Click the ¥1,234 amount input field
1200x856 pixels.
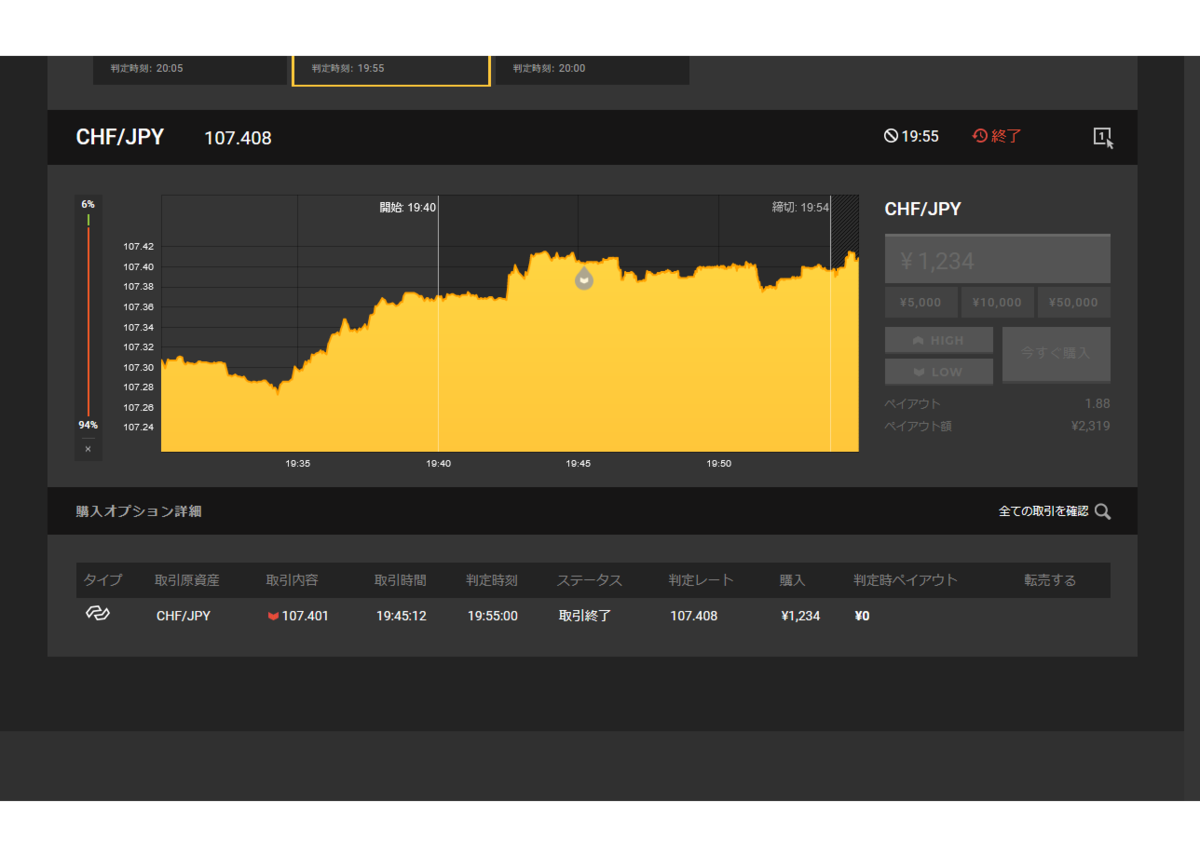click(997, 260)
